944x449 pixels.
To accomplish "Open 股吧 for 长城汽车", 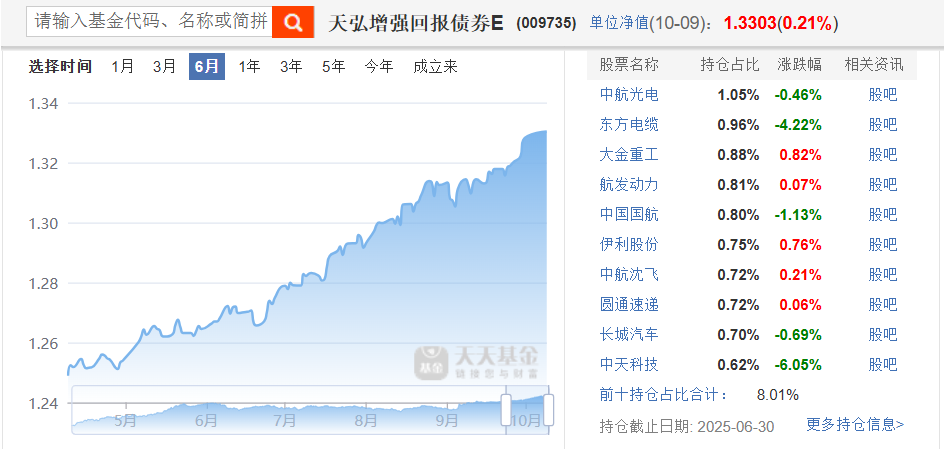I will [x=883, y=334].
